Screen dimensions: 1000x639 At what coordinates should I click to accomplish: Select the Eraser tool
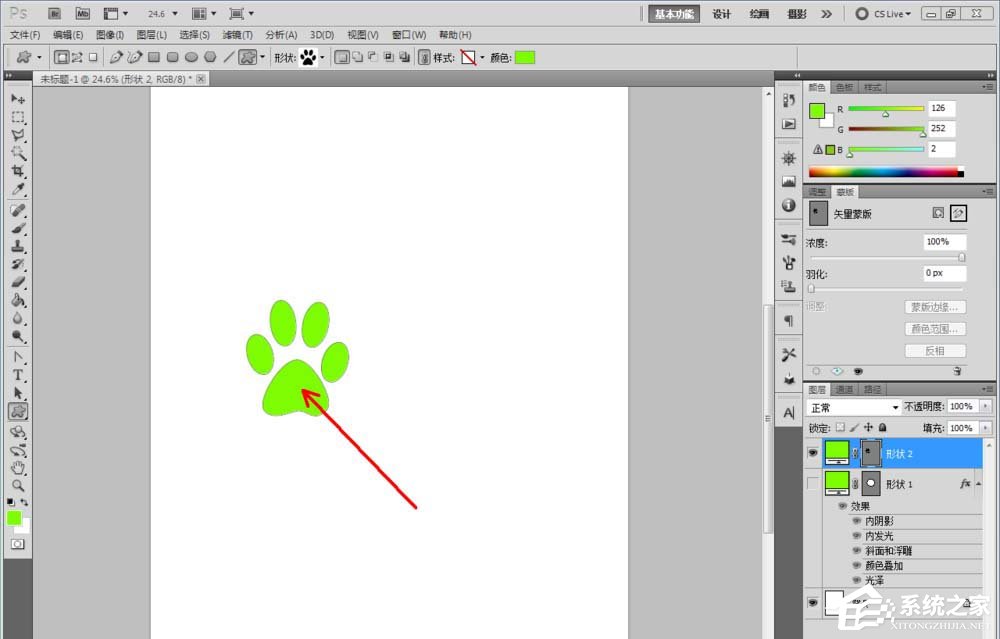[18, 282]
